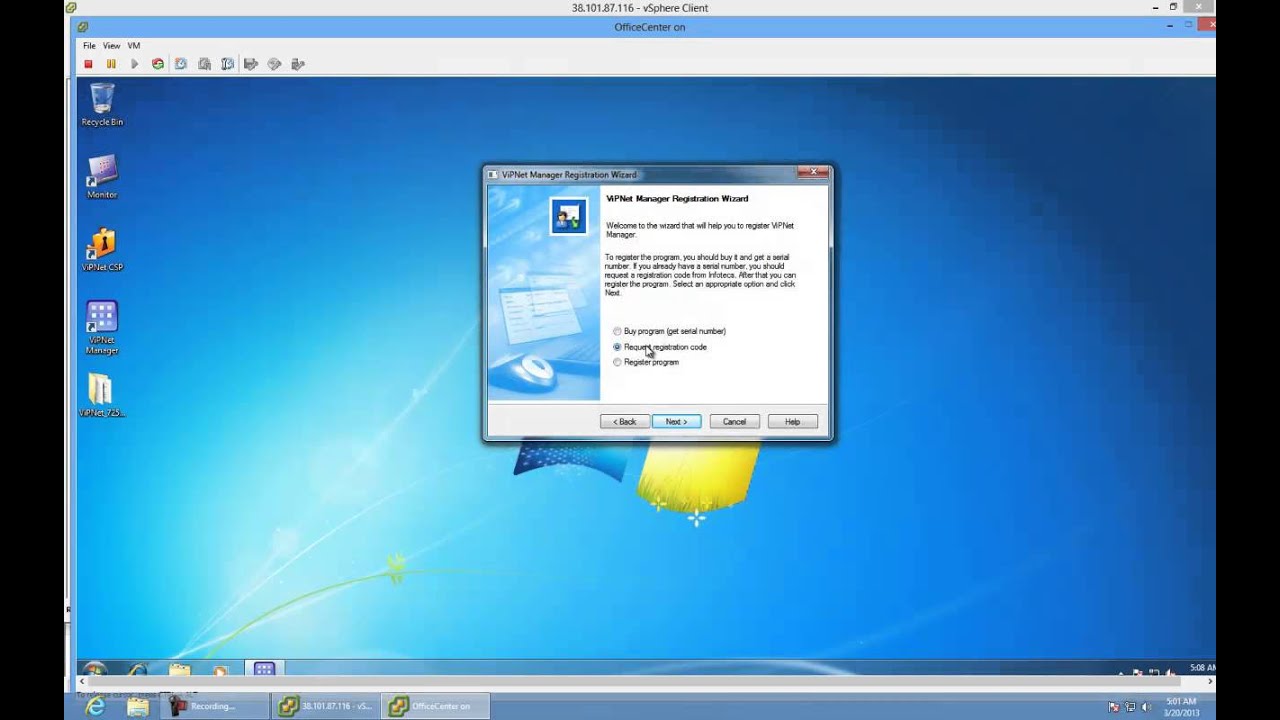The width and height of the screenshot is (1280, 720).
Task: Show hidden guest tray icons arrow
Action: (x=1120, y=672)
